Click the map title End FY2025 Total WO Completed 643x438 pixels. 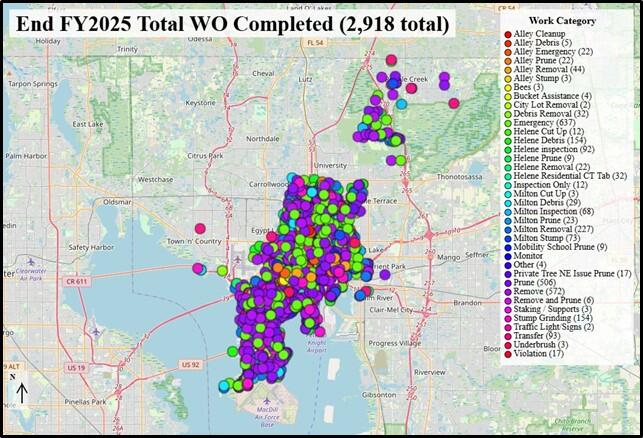click(233, 24)
